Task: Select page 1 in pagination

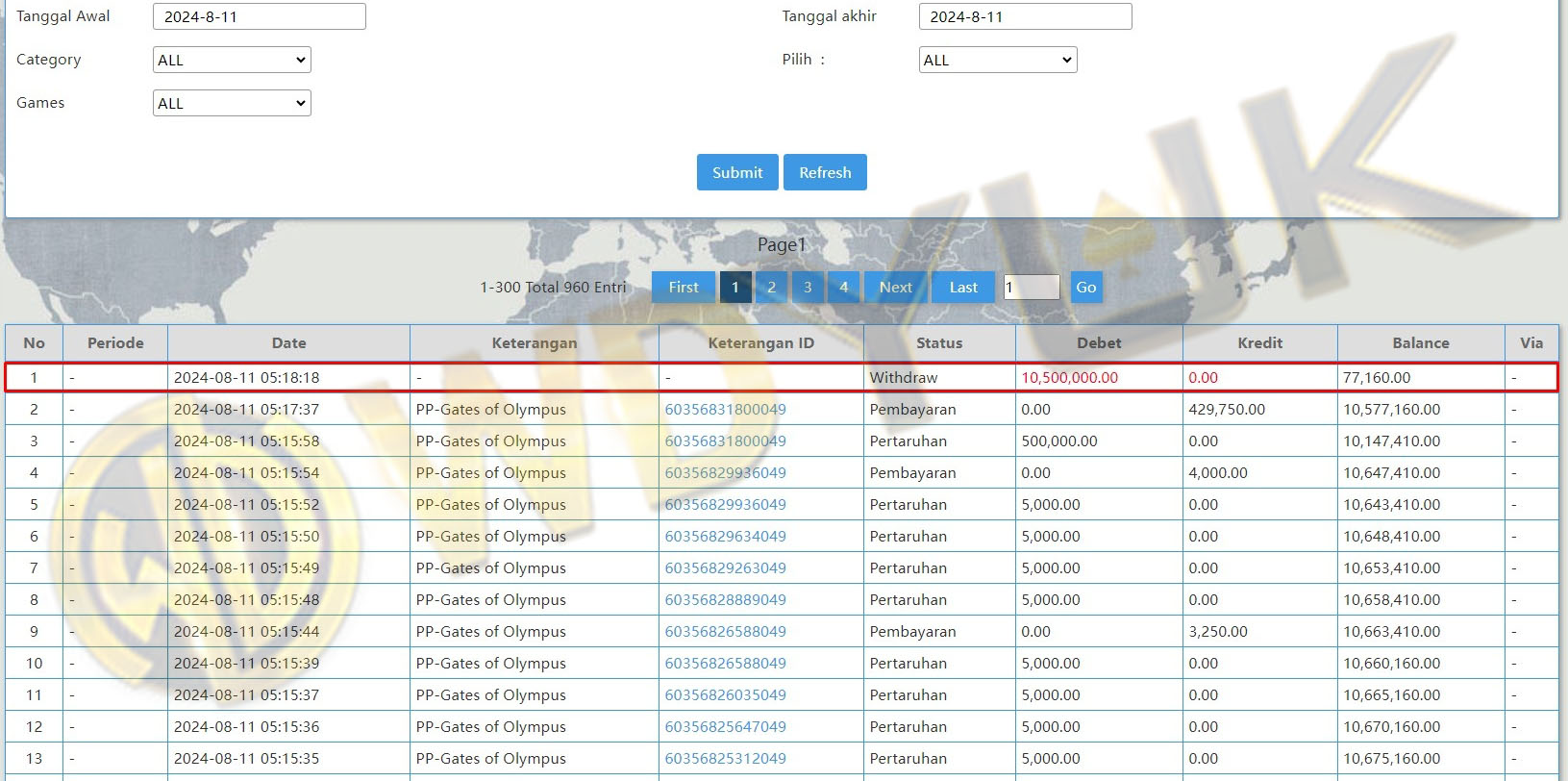Action: point(735,287)
